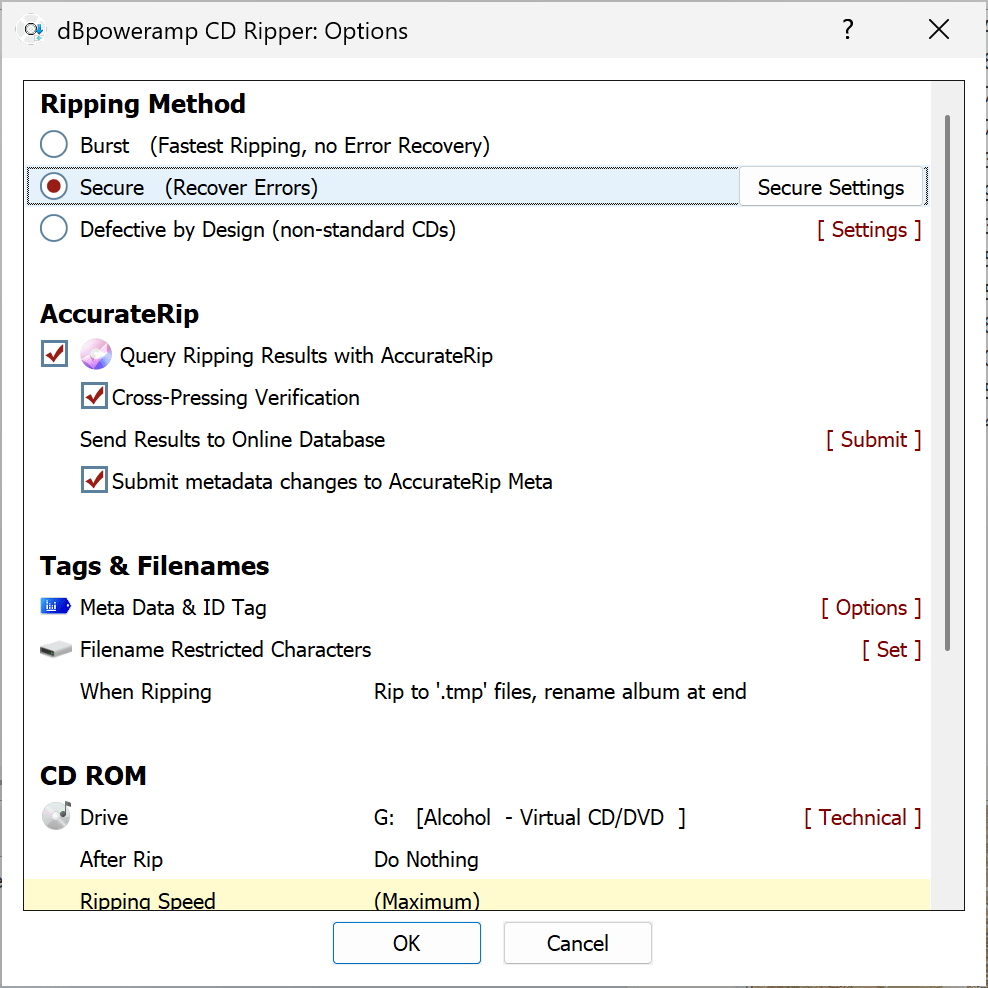Open the Ripping Speed selector
Screen dimensions: 988x988
[x=426, y=900]
